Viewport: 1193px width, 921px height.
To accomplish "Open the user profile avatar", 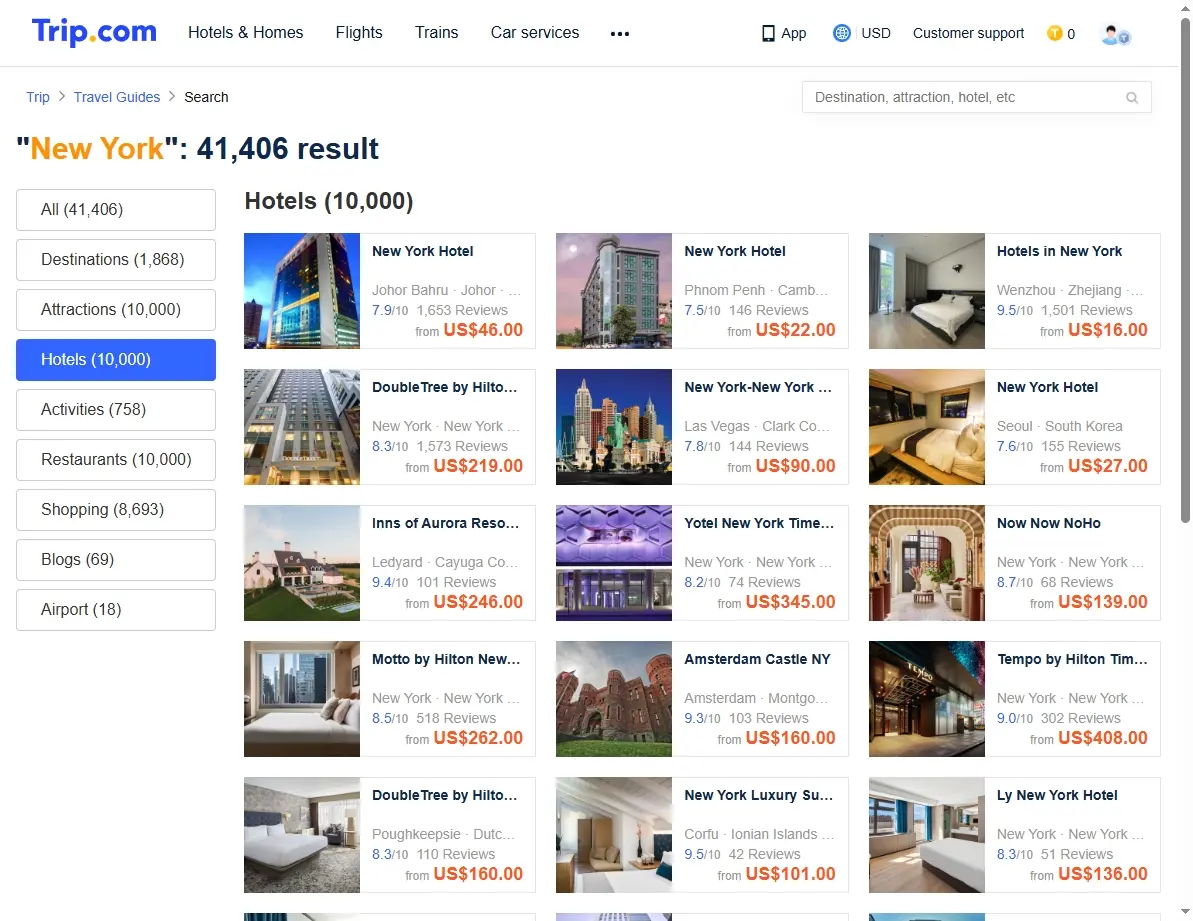I will click(x=1115, y=34).
